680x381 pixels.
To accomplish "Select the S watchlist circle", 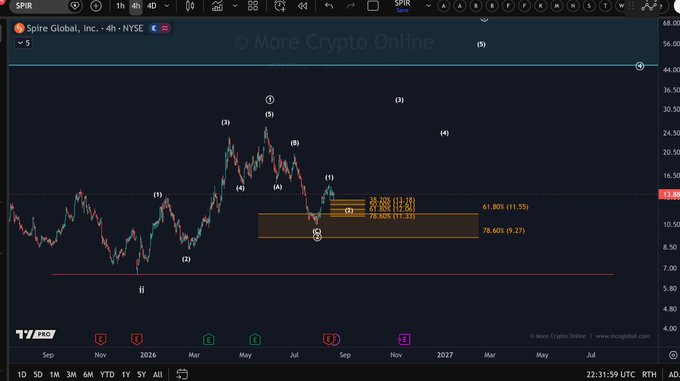I will (x=589, y=6).
